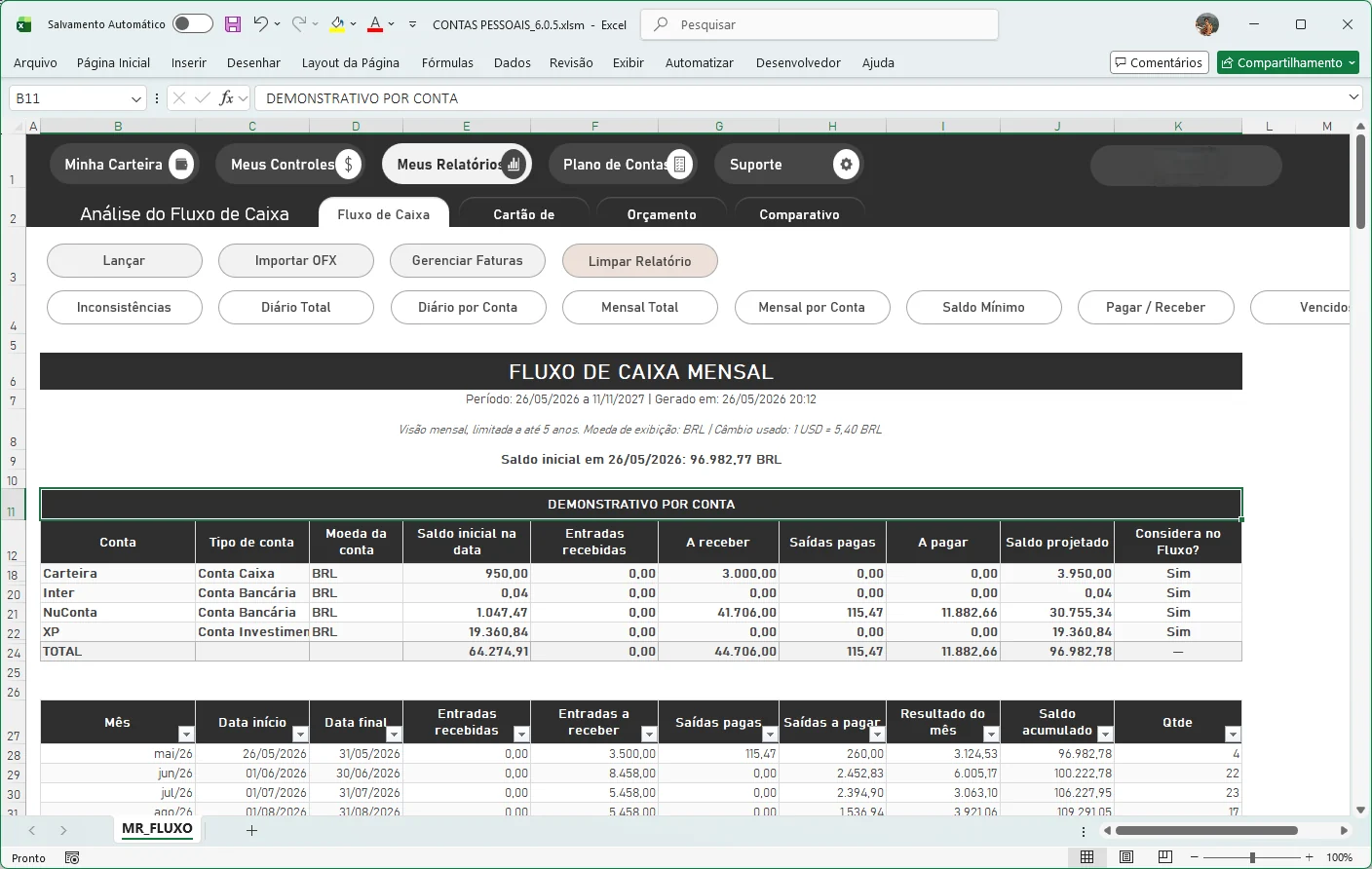The width and height of the screenshot is (1372, 869).
Task: Click the Mensal Total button
Action: (640, 307)
